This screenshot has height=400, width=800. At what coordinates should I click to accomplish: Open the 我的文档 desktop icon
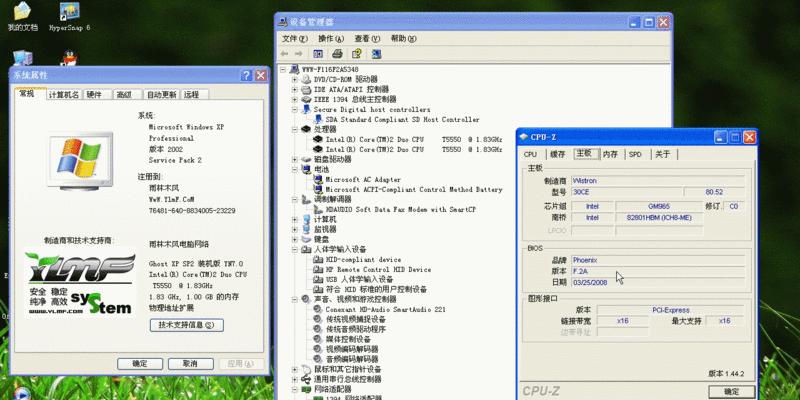pos(22,17)
